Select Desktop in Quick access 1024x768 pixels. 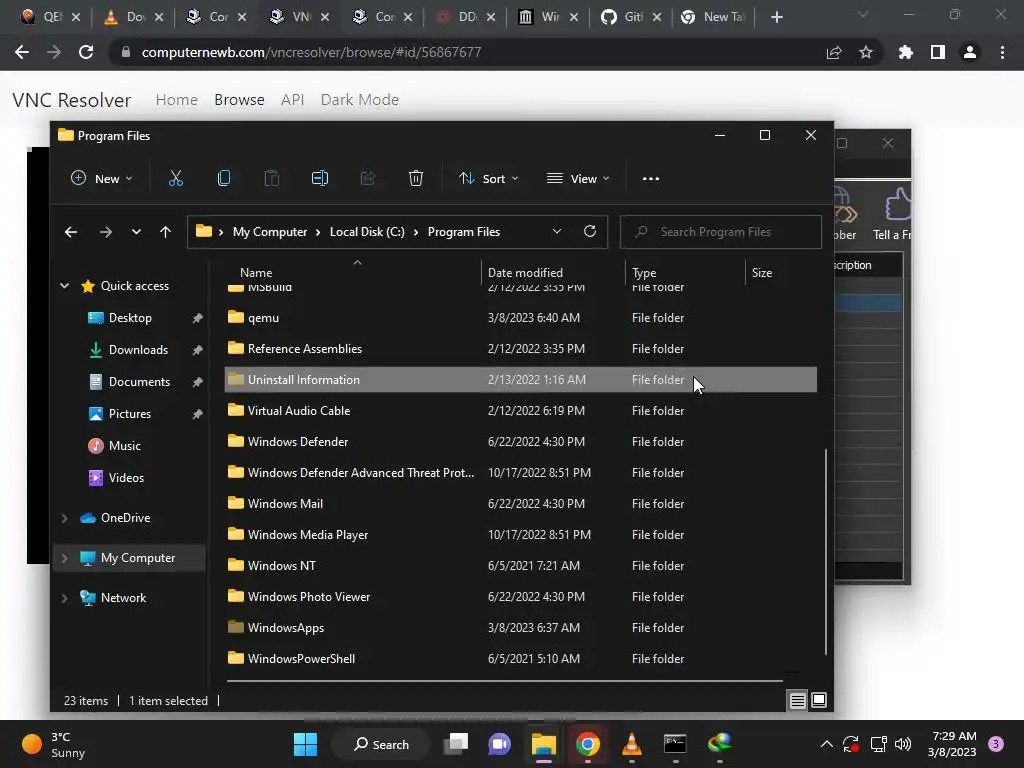coord(129,318)
